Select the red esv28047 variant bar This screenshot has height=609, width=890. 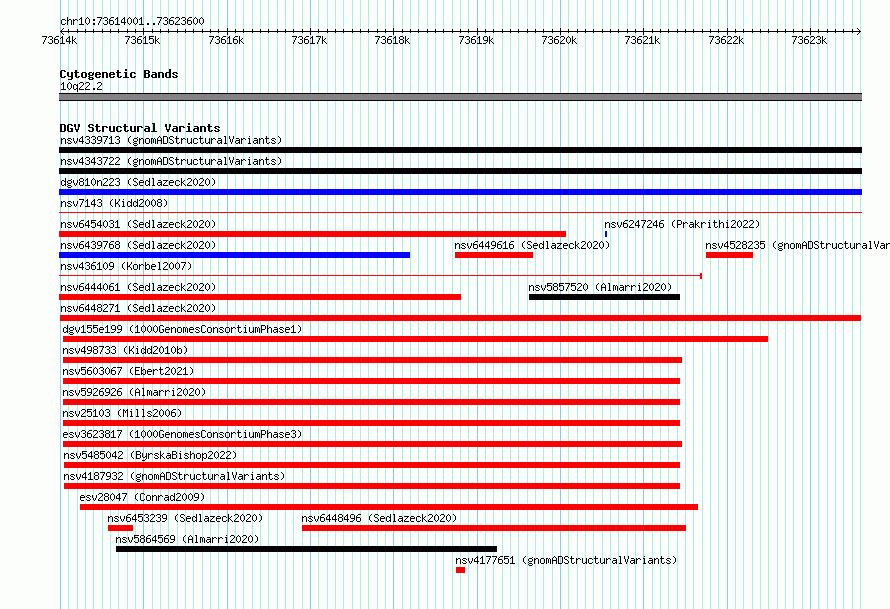pos(389,507)
